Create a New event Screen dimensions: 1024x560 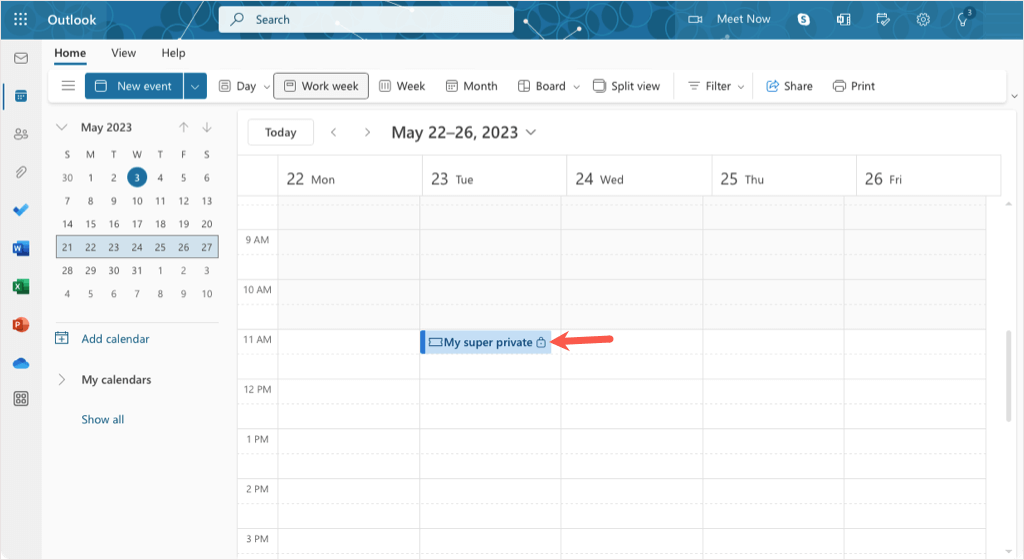134,86
